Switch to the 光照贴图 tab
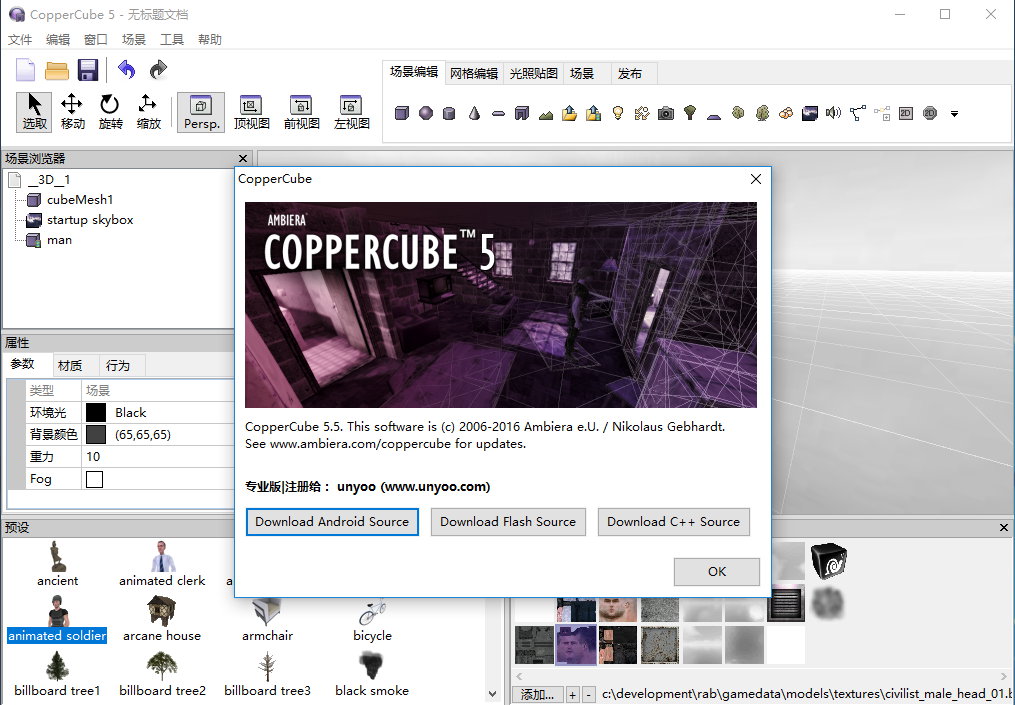 tap(533, 73)
